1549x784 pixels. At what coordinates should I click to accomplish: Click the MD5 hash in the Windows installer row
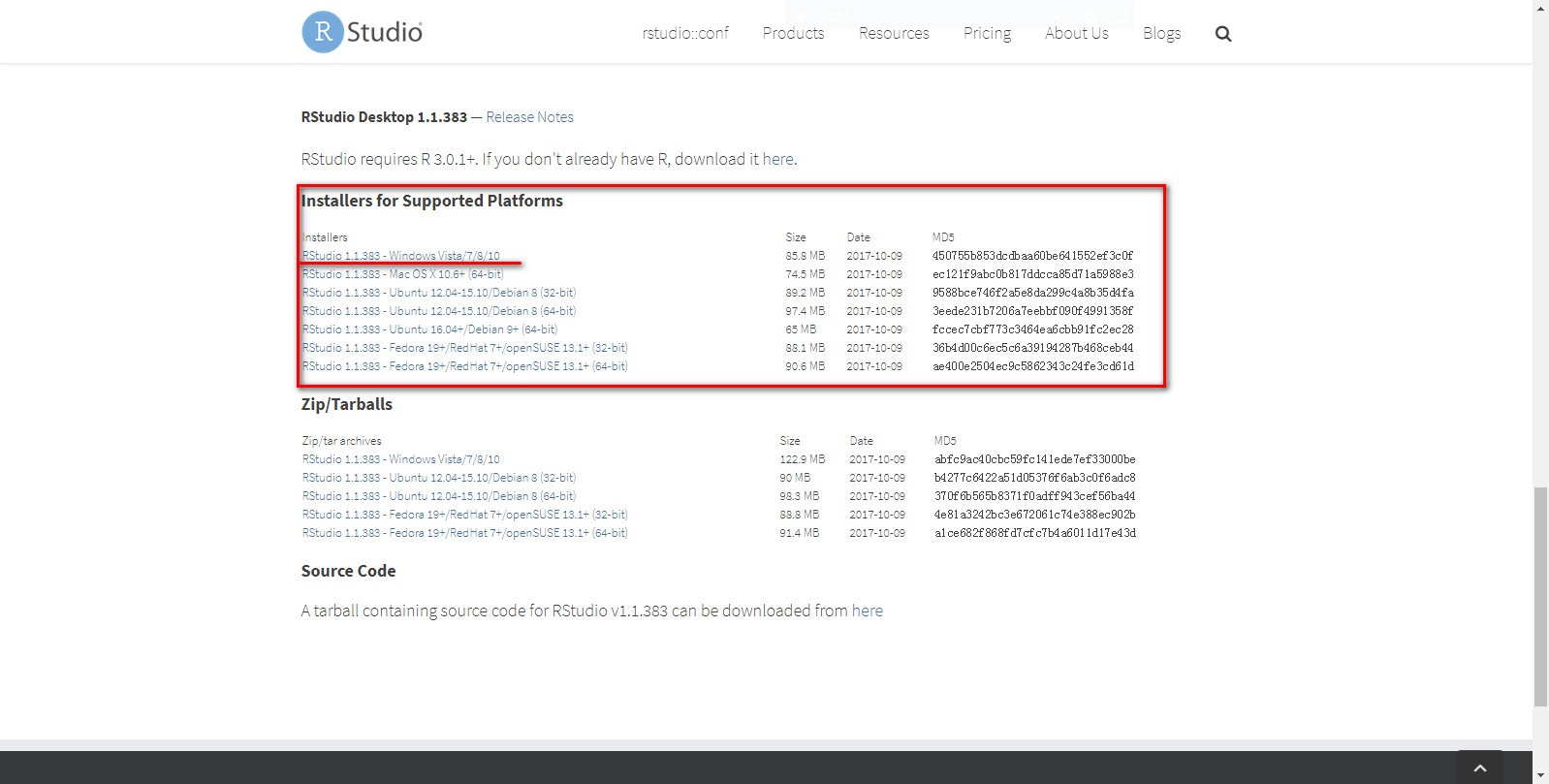tap(1033, 256)
